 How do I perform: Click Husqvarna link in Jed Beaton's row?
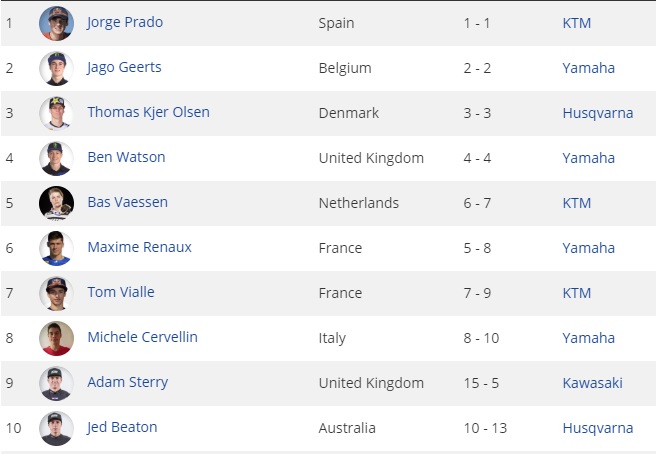[x=597, y=428]
